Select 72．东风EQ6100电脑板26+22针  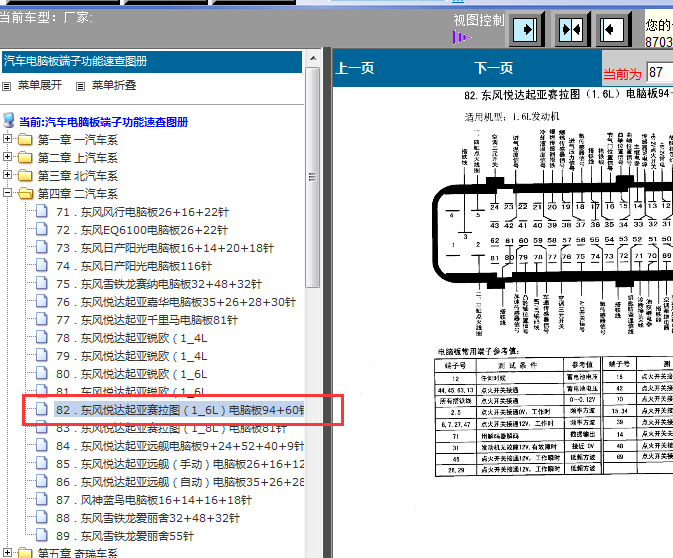(142, 230)
